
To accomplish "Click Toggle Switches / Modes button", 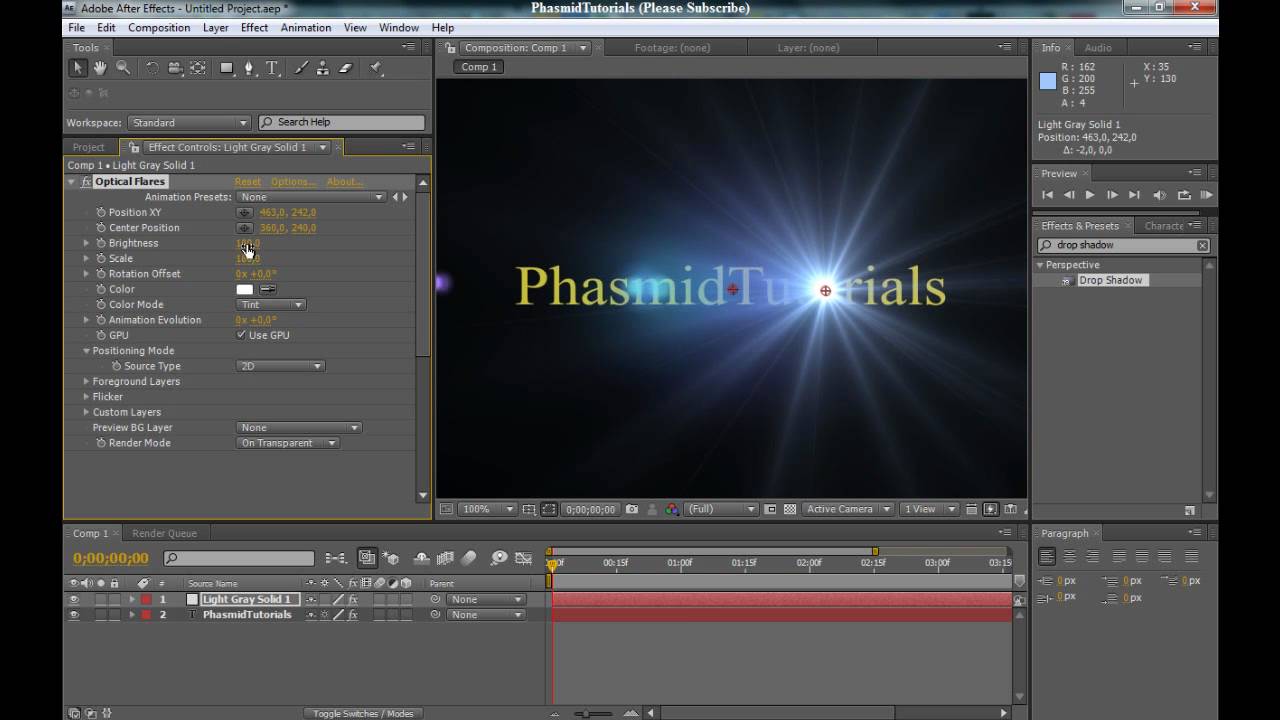I will click(362, 714).
